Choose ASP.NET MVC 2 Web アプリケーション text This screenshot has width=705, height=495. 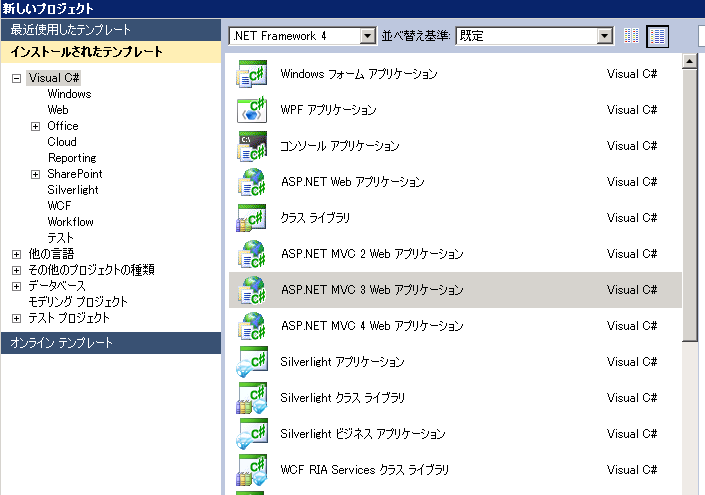(x=372, y=254)
